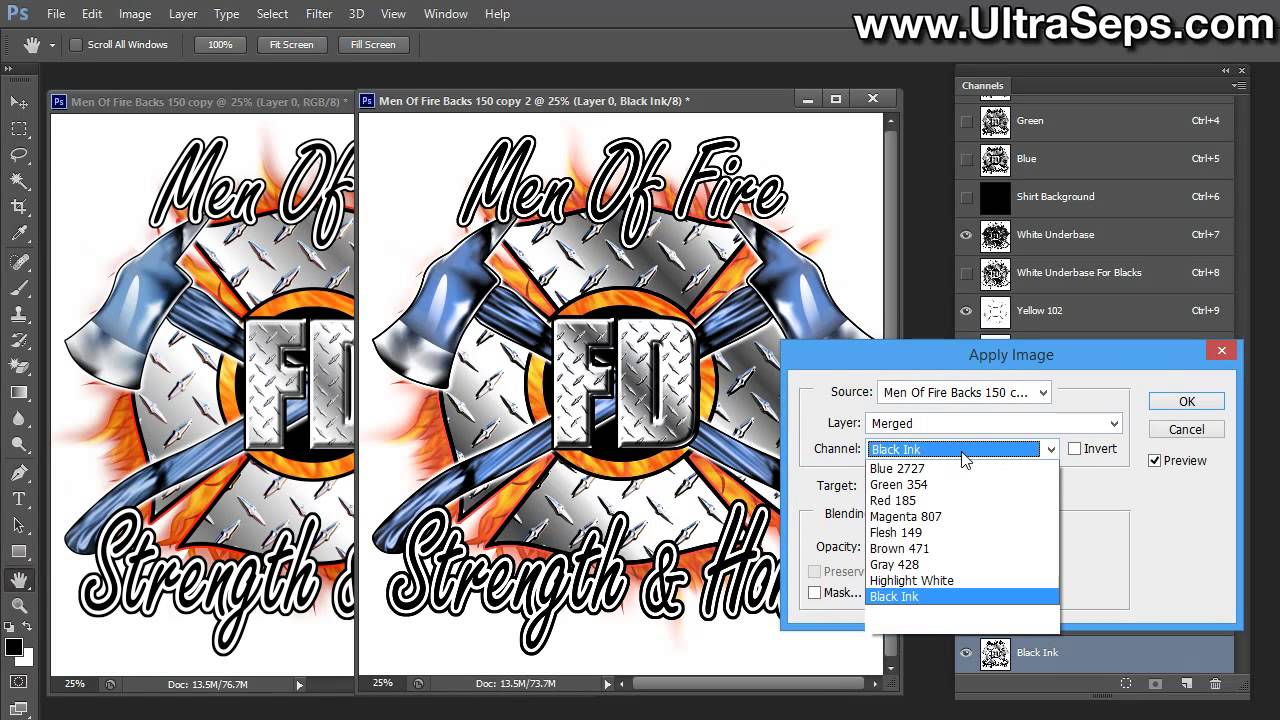The height and width of the screenshot is (720, 1280).
Task: Click the Fill Screen button
Action: 373,45
